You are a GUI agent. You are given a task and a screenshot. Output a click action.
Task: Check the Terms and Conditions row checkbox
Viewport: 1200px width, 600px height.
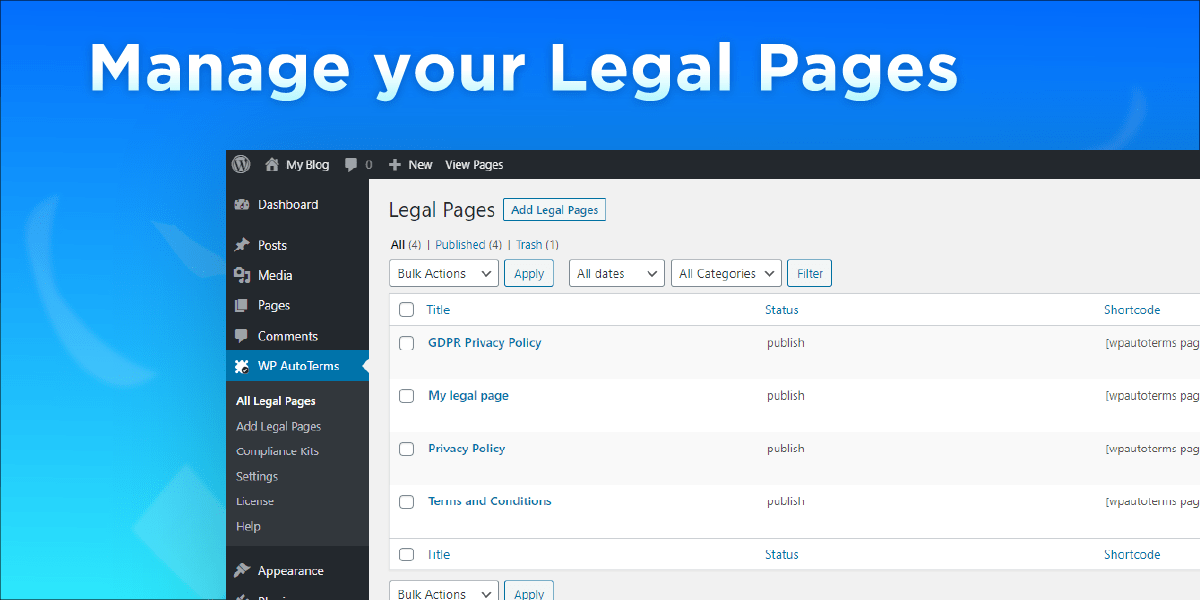click(x=406, y=502)
